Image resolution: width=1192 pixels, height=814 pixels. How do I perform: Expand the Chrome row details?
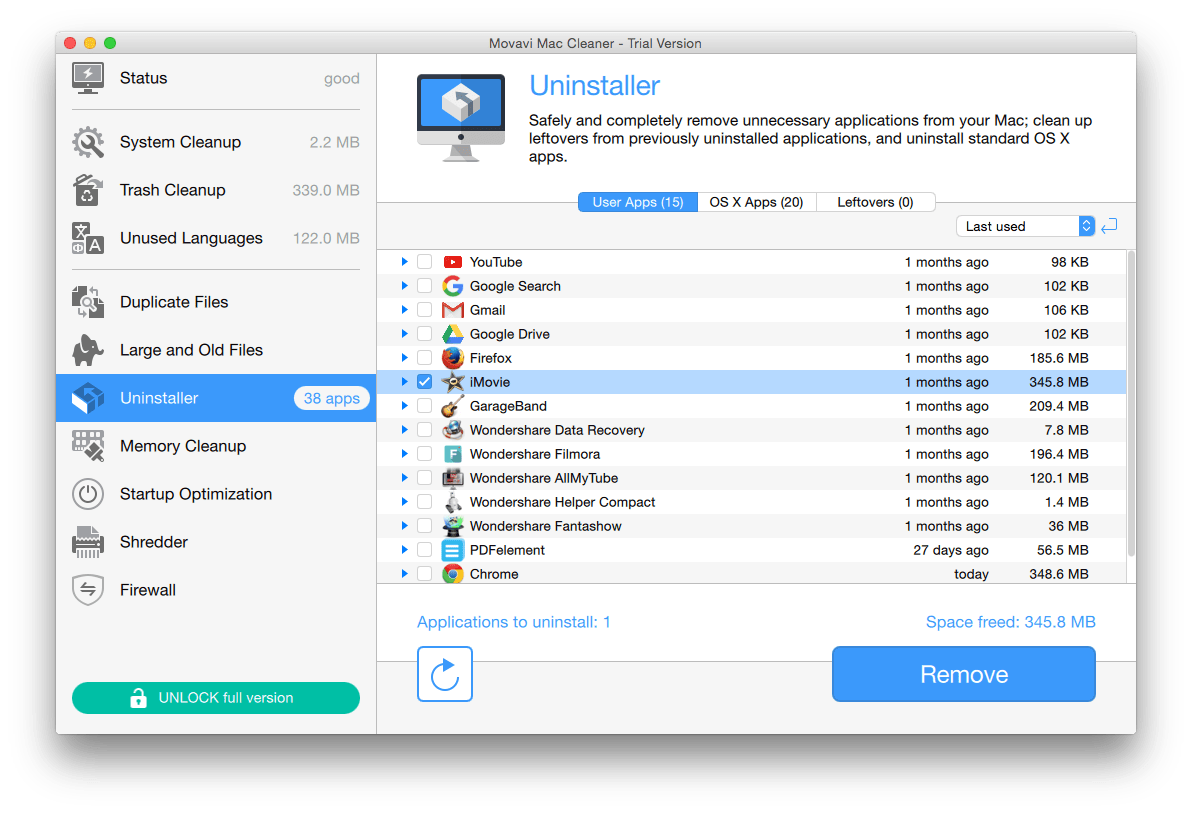(404, 574)
